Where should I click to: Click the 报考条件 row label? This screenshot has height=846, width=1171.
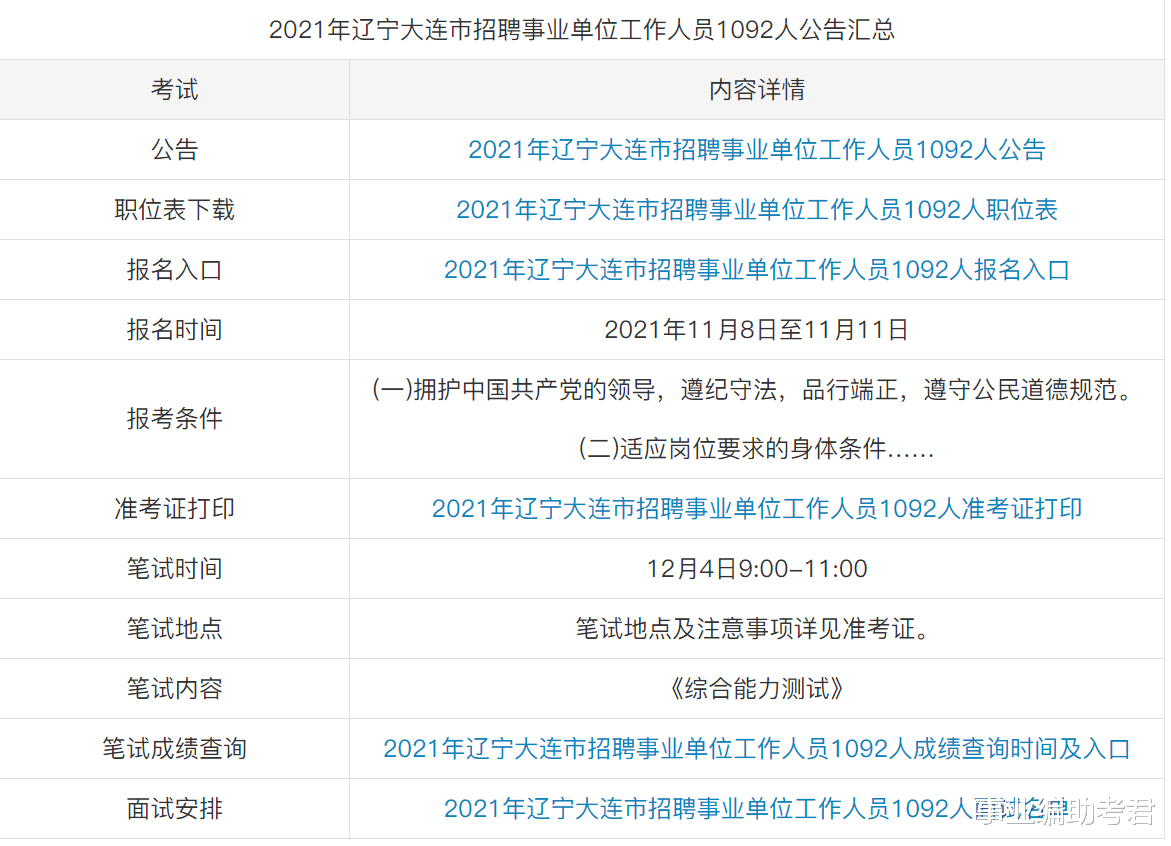point(175,419)
